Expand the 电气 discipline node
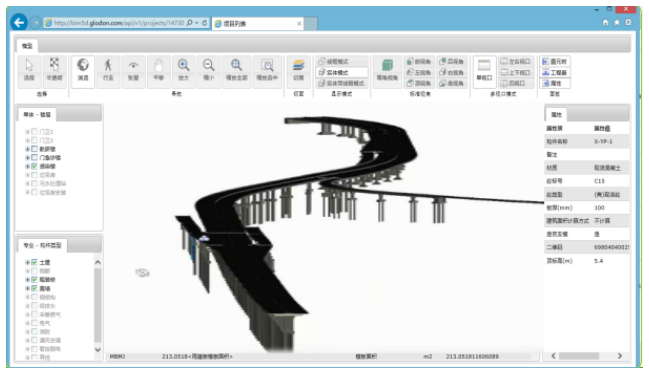 point(28,323)
